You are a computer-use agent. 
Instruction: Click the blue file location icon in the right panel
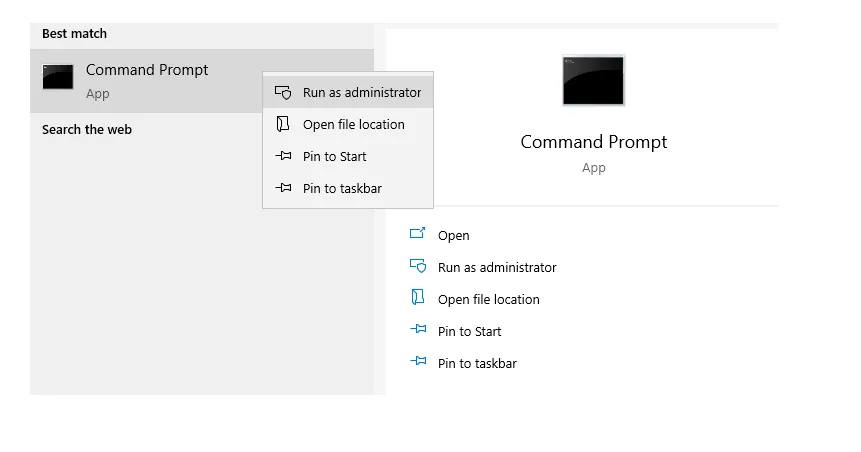point(418,297)
